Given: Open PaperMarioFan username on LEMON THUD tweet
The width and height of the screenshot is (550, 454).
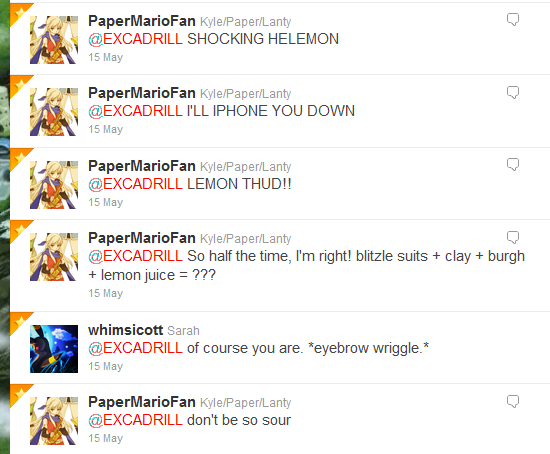Looking at the screenshot, I should (142, 166).
